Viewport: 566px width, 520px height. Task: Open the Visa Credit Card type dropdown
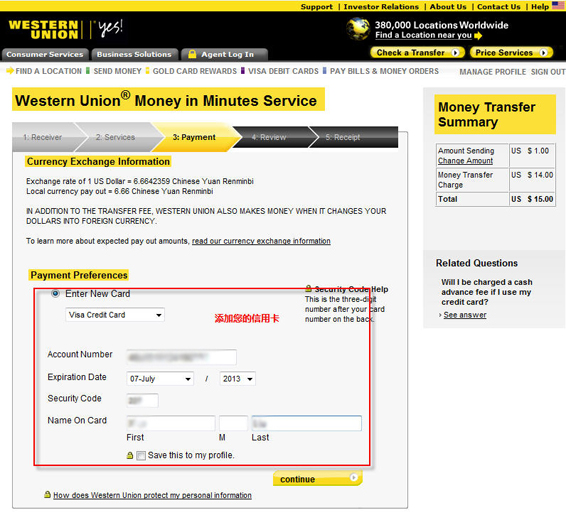(x=115, y=315)
